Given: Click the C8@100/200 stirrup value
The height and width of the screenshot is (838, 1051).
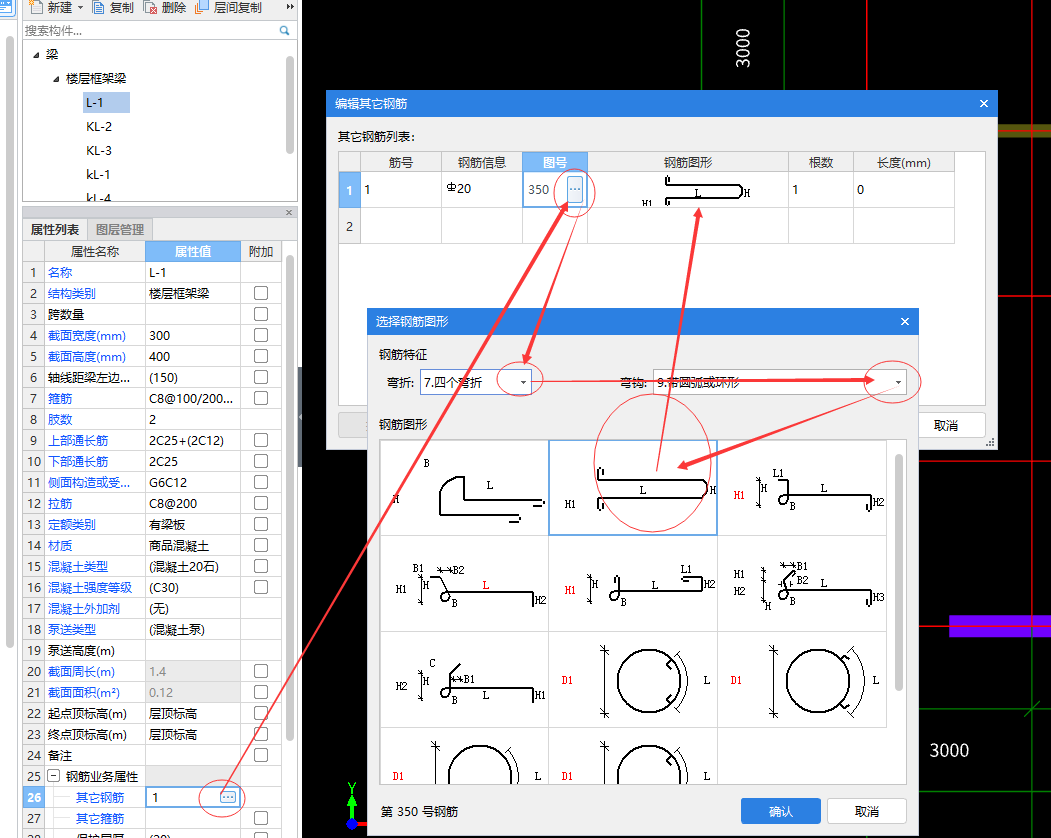Looking at the screenshot, I should click(192, 398).
